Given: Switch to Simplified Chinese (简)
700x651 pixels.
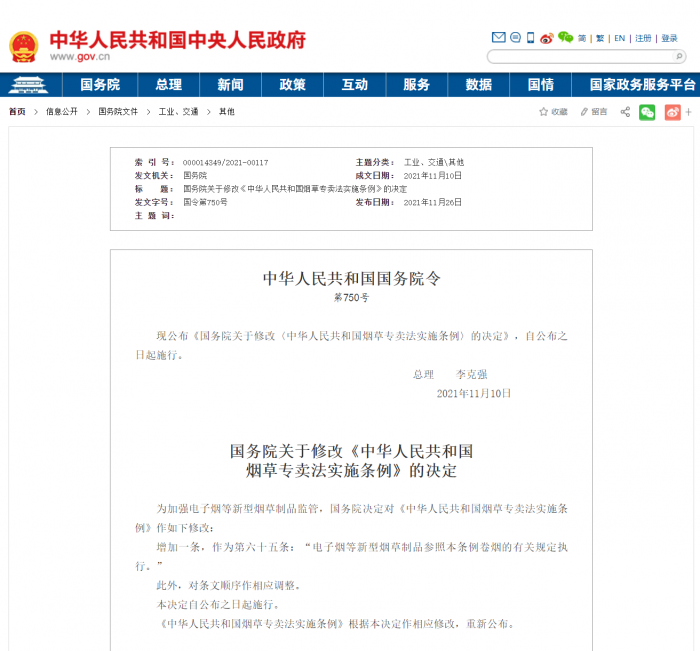Looking at the screenshot, I should (582, 38).
